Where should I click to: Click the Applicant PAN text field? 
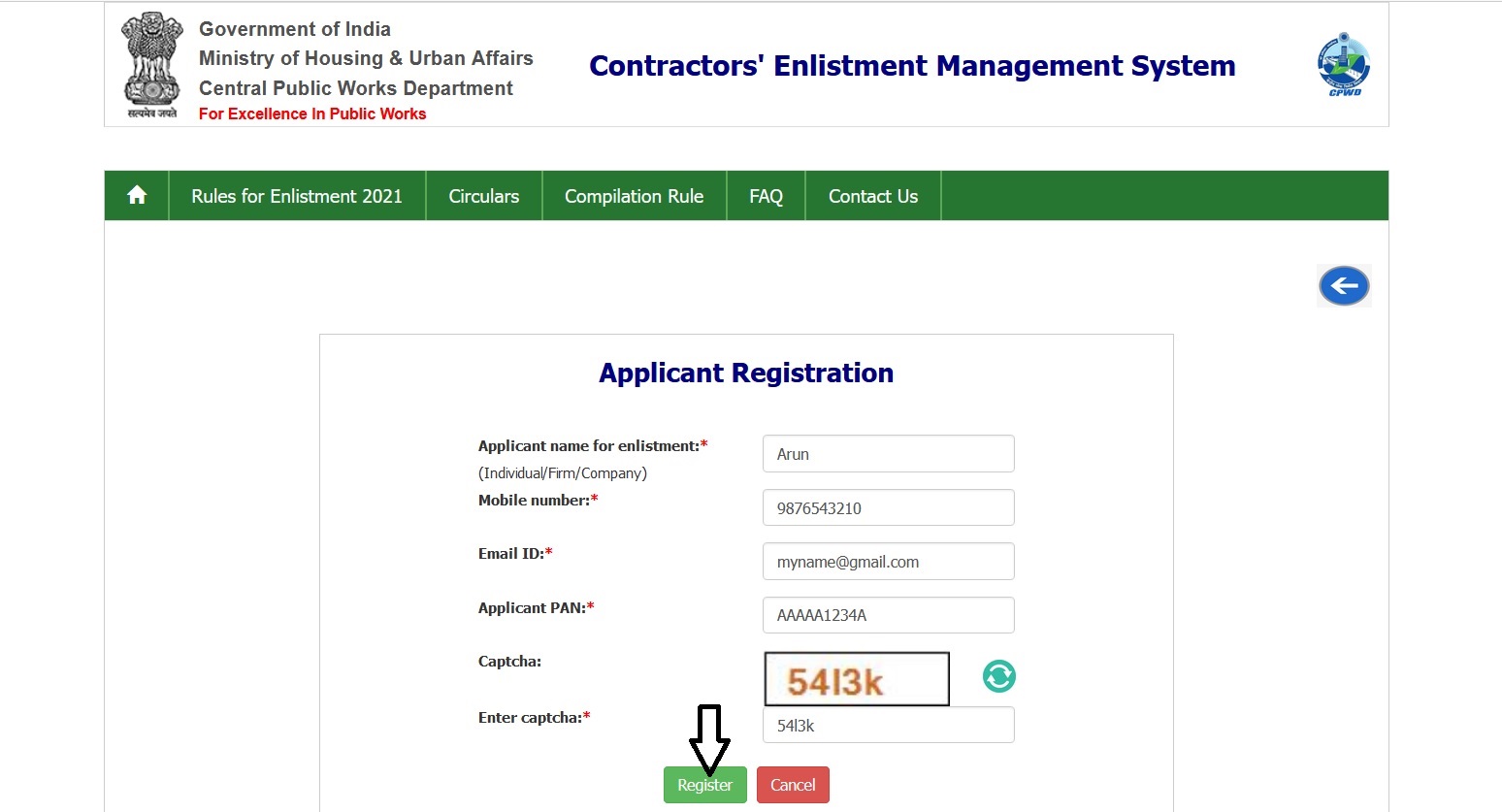(x=888, y=615)
